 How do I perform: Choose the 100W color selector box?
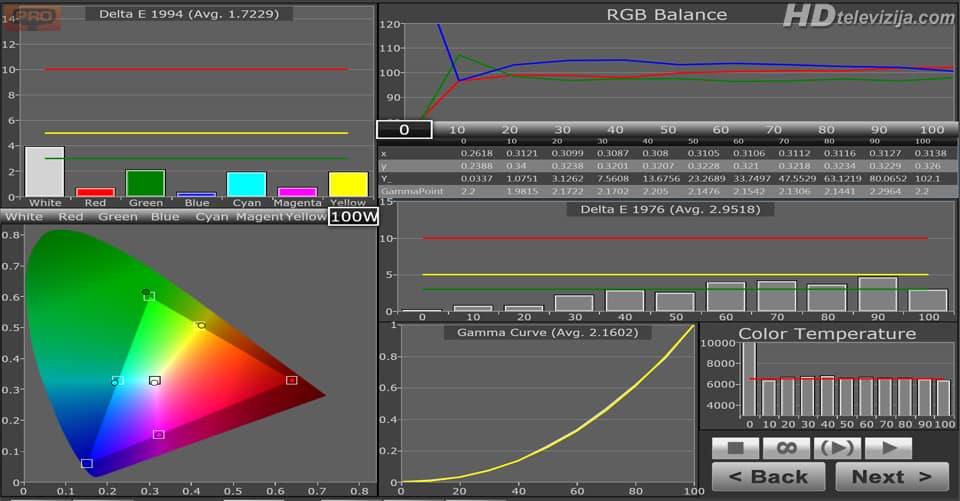(352, 216)
